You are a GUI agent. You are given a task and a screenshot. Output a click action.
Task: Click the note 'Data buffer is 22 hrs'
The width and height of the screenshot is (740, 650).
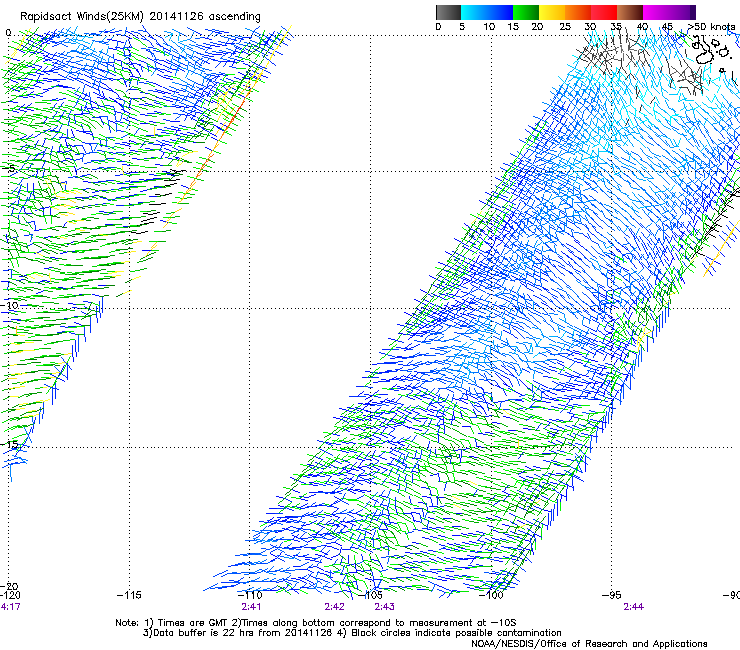click(x=204, y=633)
